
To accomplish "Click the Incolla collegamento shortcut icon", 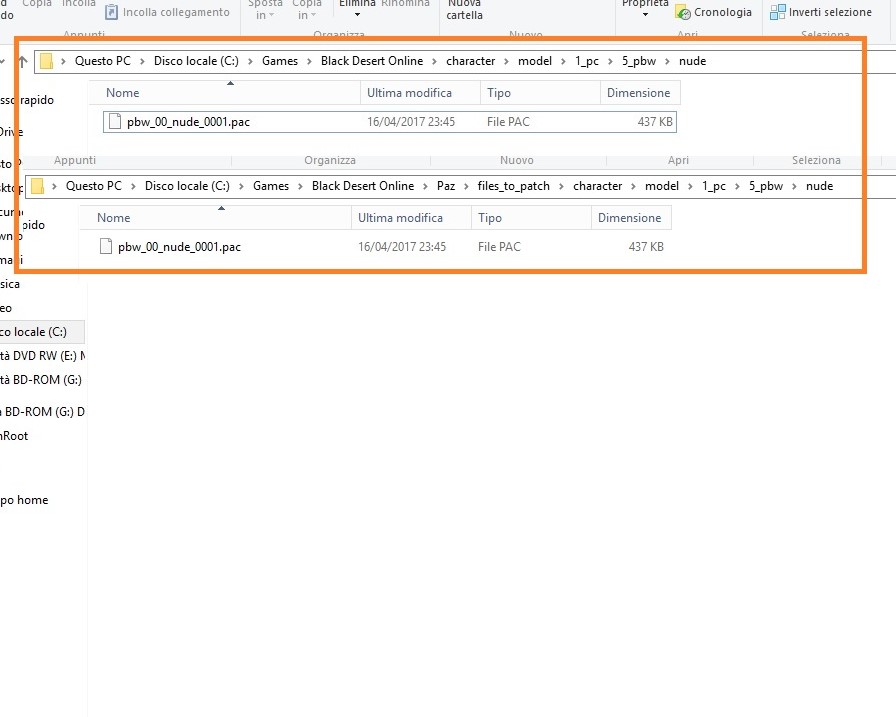I will 112,13.
